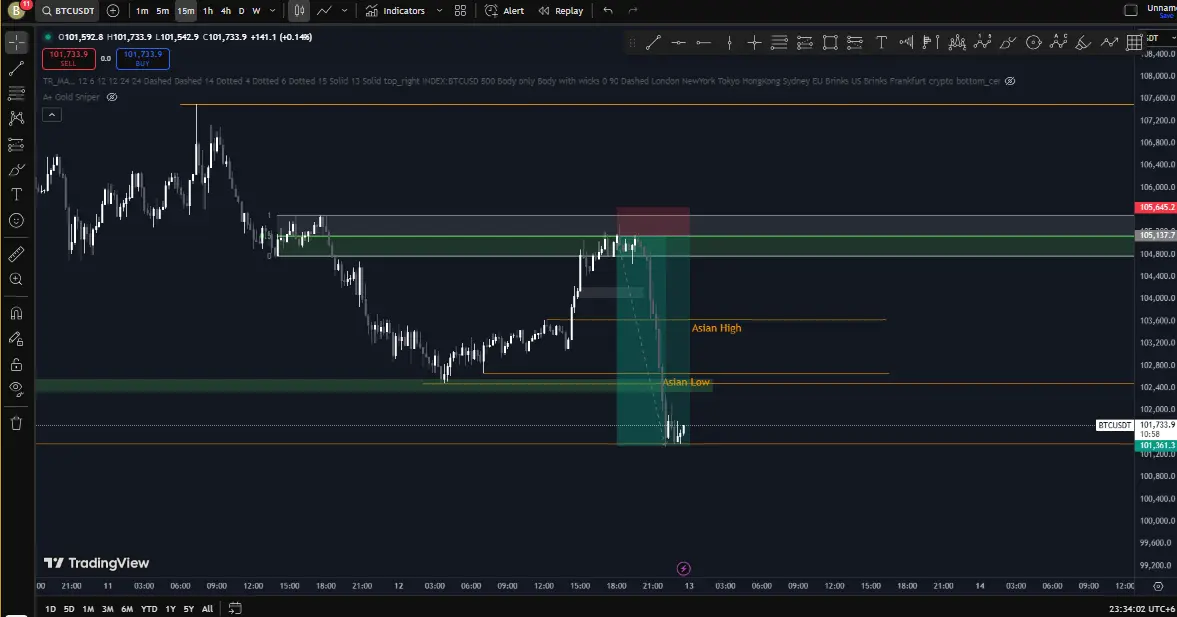Create an Alert
This screenshot has width=1177, height=617.
pos(504,11)
